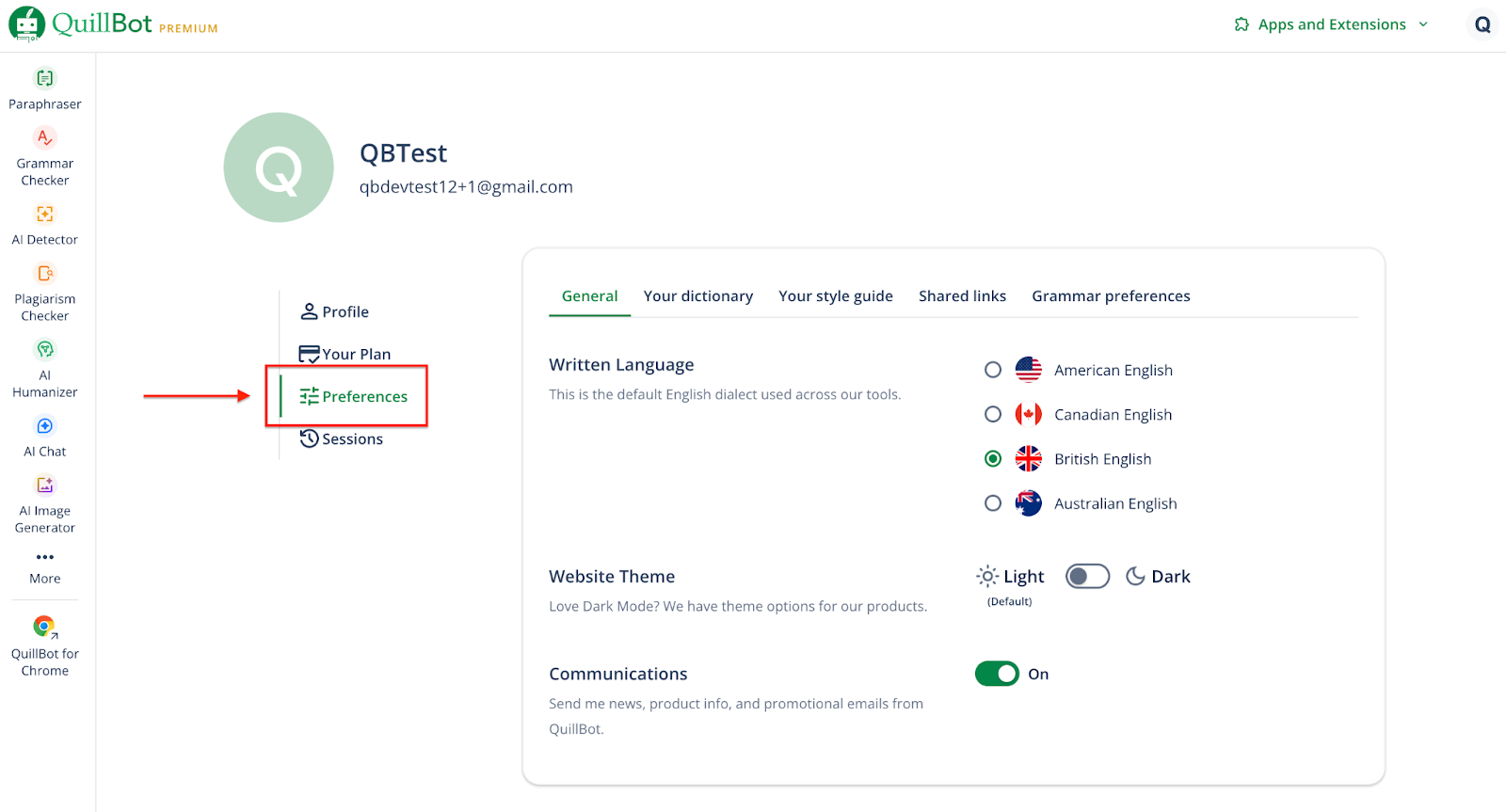Launch the AI Detector tool
The image size is (1506, 812).
point(44,215)
